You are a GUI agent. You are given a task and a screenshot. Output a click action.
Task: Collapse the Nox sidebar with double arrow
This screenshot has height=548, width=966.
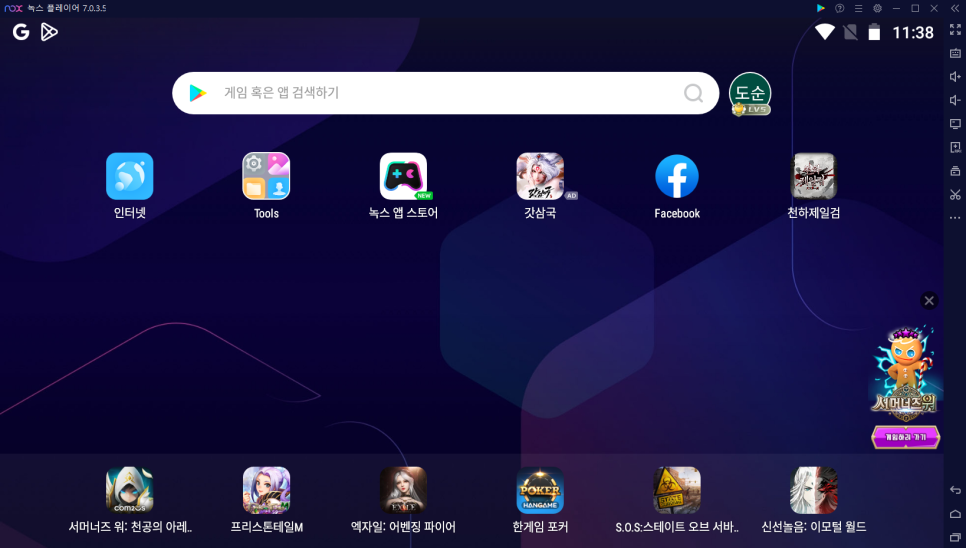click(955, 8)
